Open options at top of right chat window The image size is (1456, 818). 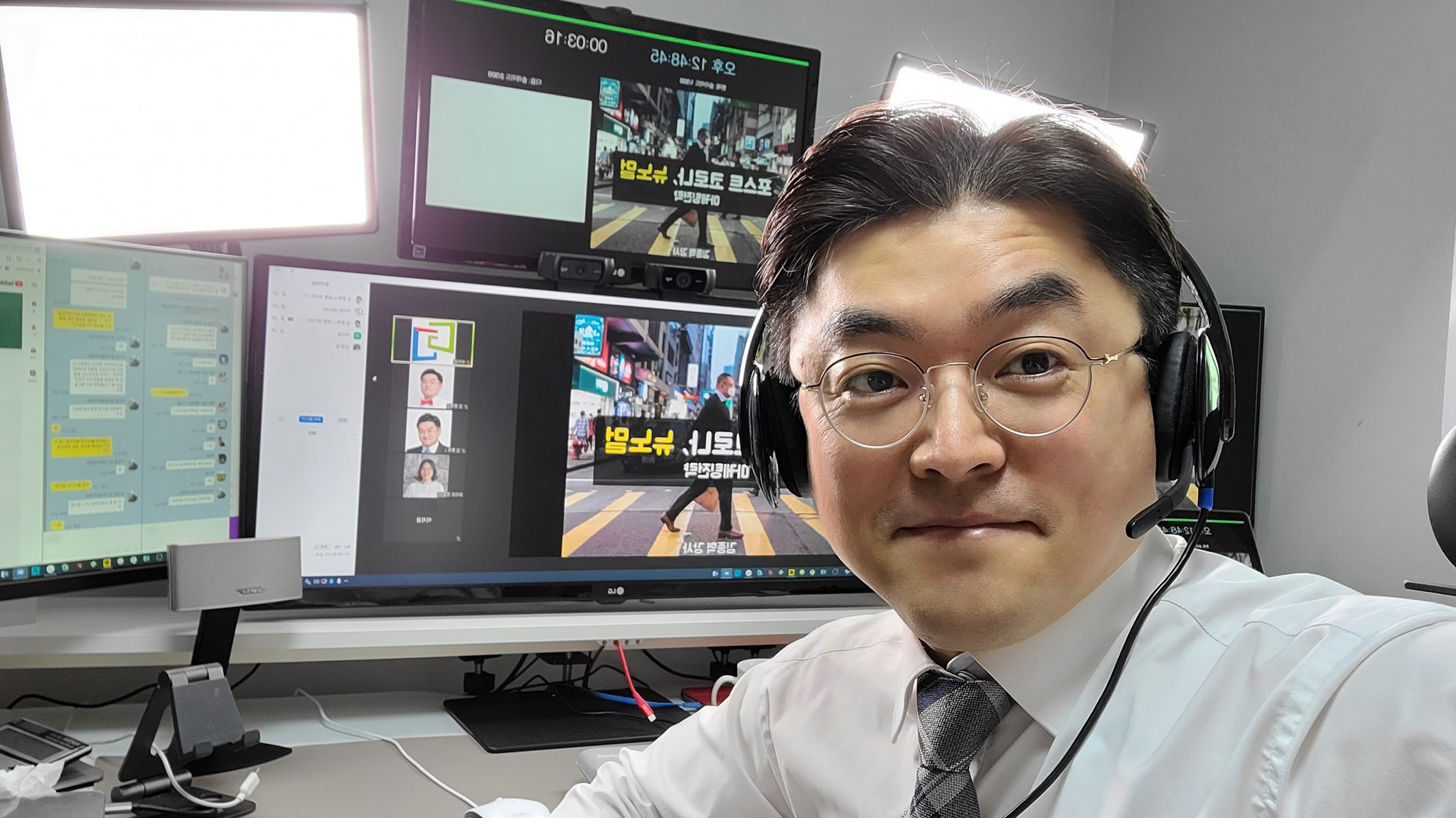pyautogui.click(x=222, y=271)
